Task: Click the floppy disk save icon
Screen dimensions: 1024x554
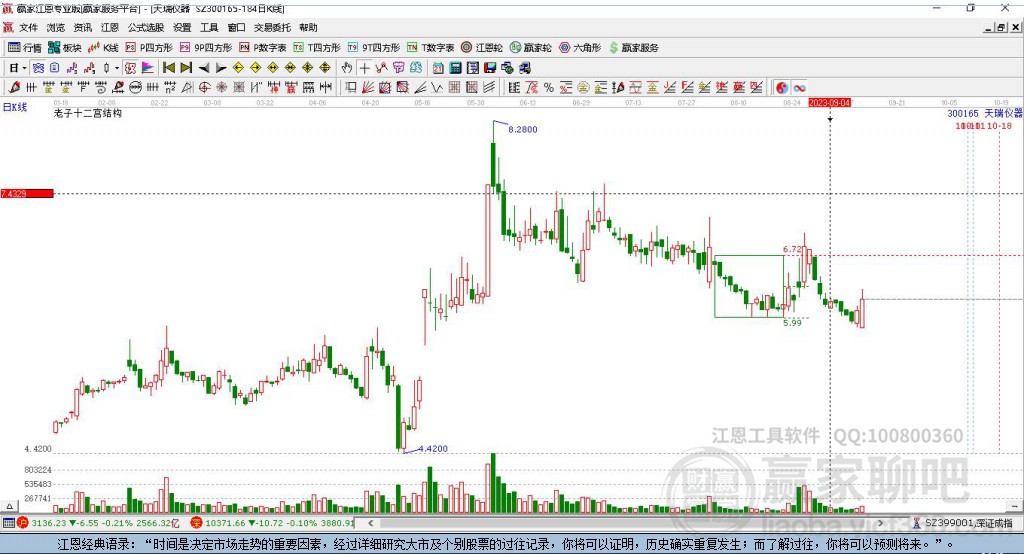Action: pyautogui.click(x=490, y=68)
